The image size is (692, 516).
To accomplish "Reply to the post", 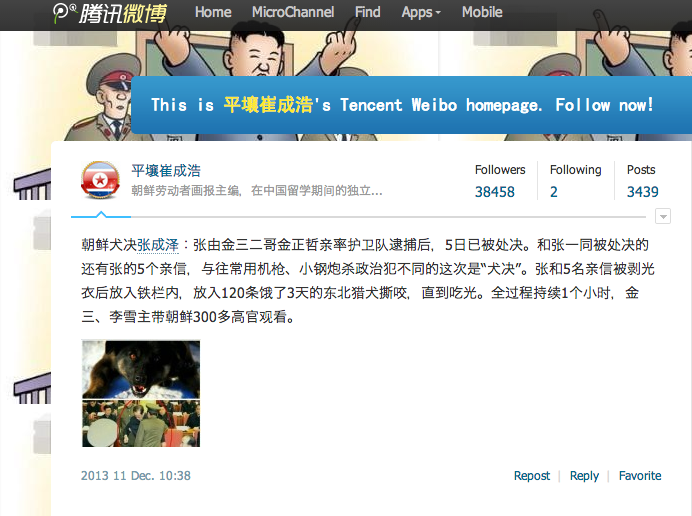I will point(584,476).
